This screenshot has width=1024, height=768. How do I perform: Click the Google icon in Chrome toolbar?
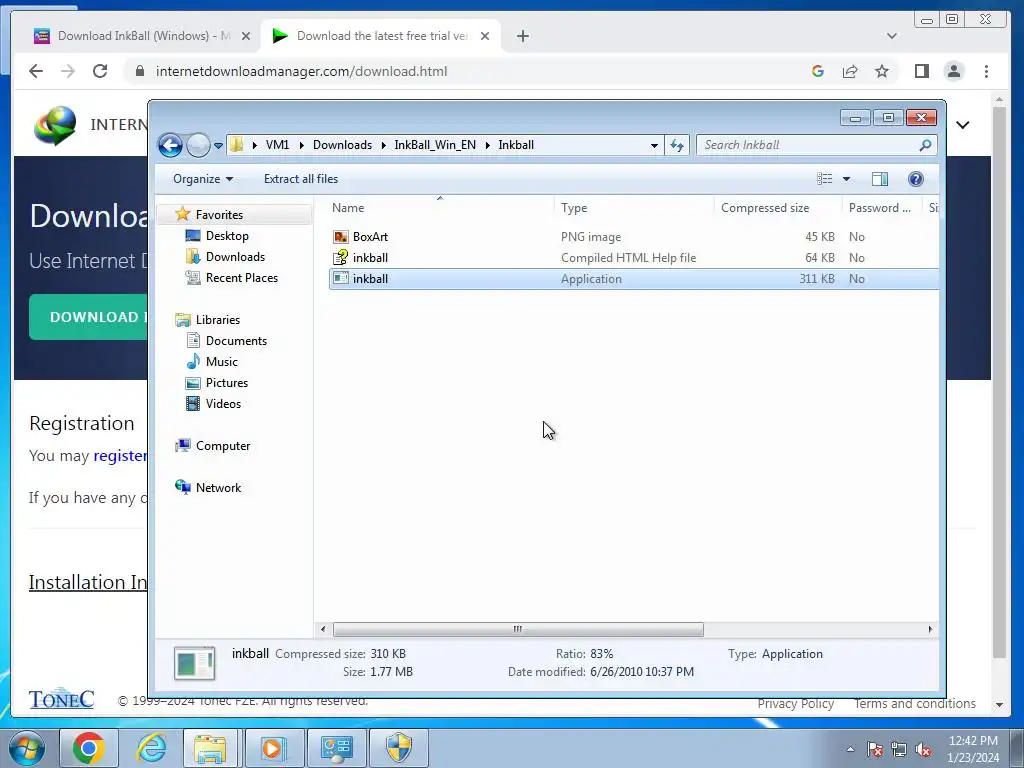[818, 71]
